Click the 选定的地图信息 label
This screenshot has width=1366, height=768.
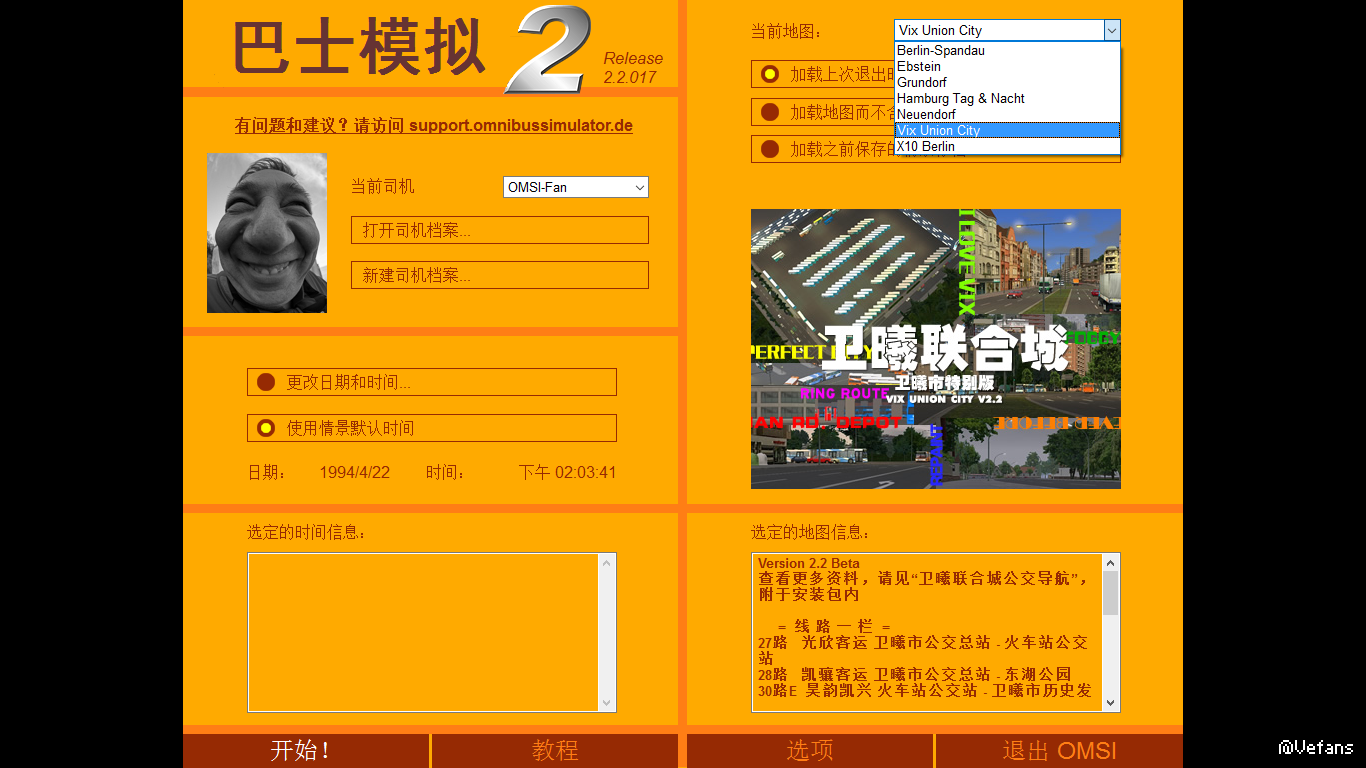pyautogui.click(x=811, y=533)
